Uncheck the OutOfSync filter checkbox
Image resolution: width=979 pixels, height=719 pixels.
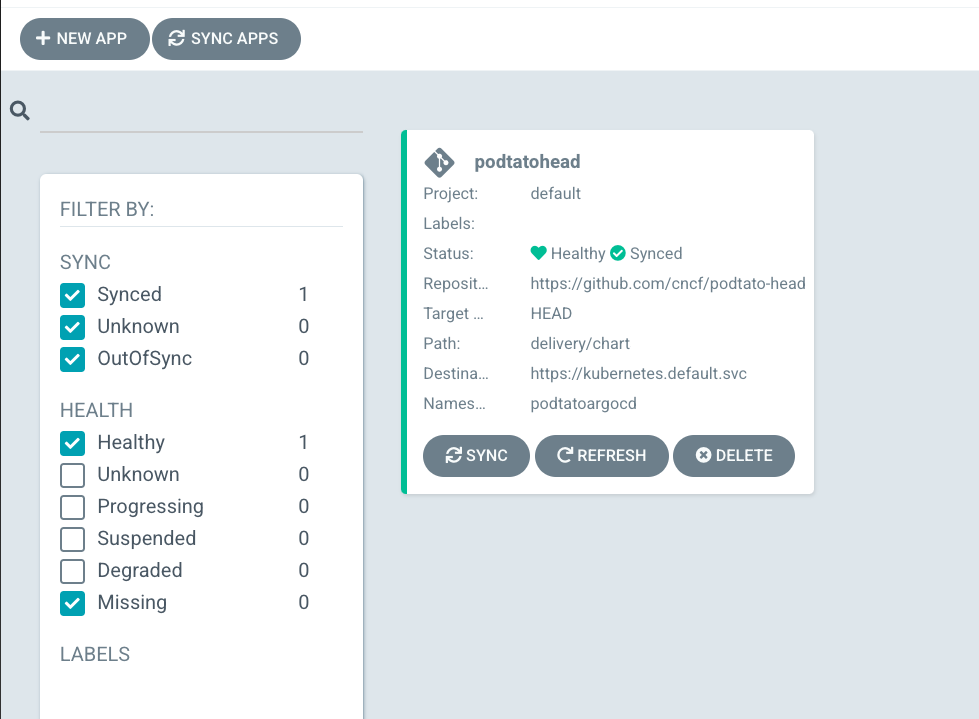coord(73,359)
